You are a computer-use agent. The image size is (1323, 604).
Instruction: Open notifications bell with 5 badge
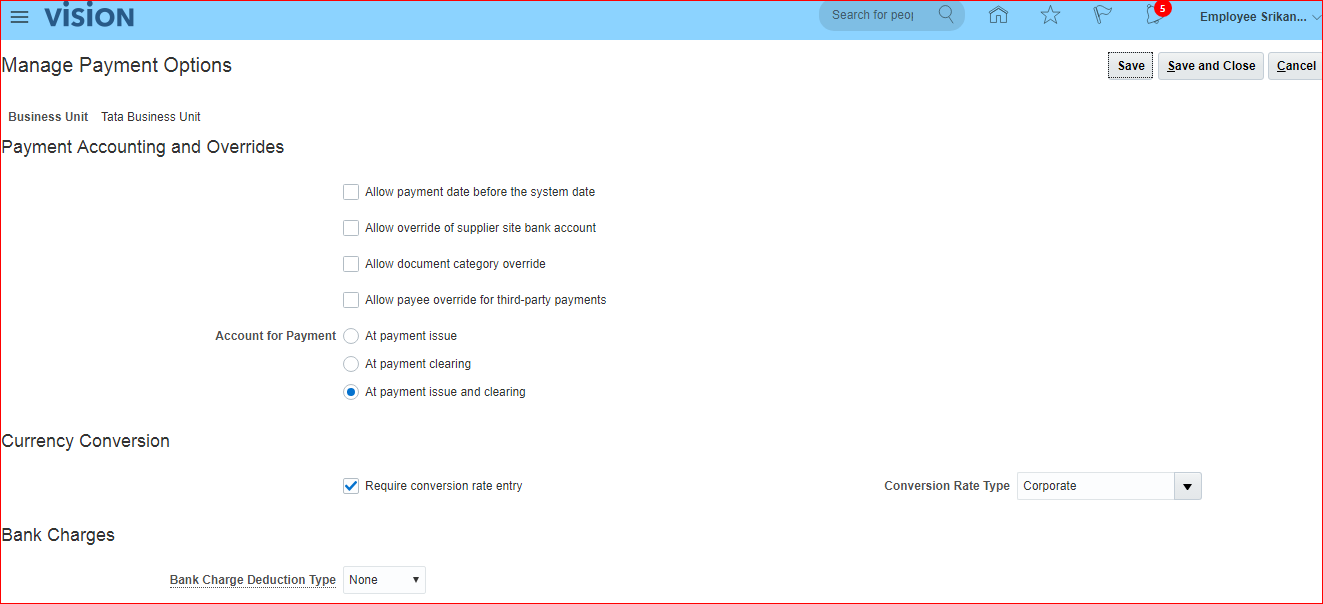[1155, 15]
